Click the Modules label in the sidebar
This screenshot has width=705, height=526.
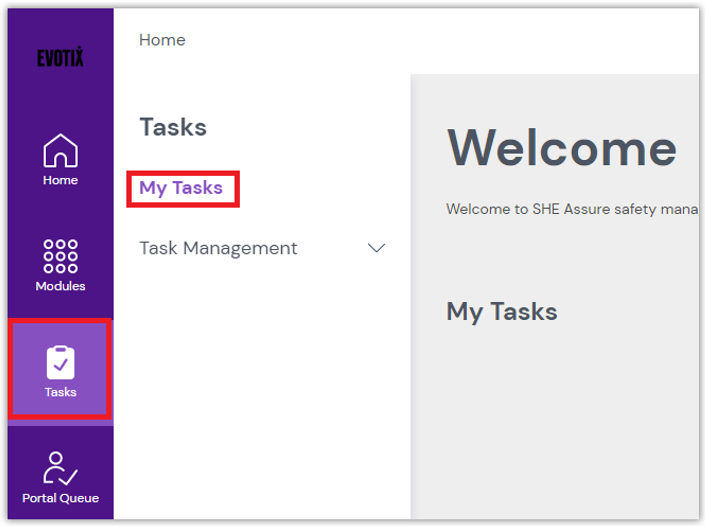click(x=60, y=287)
